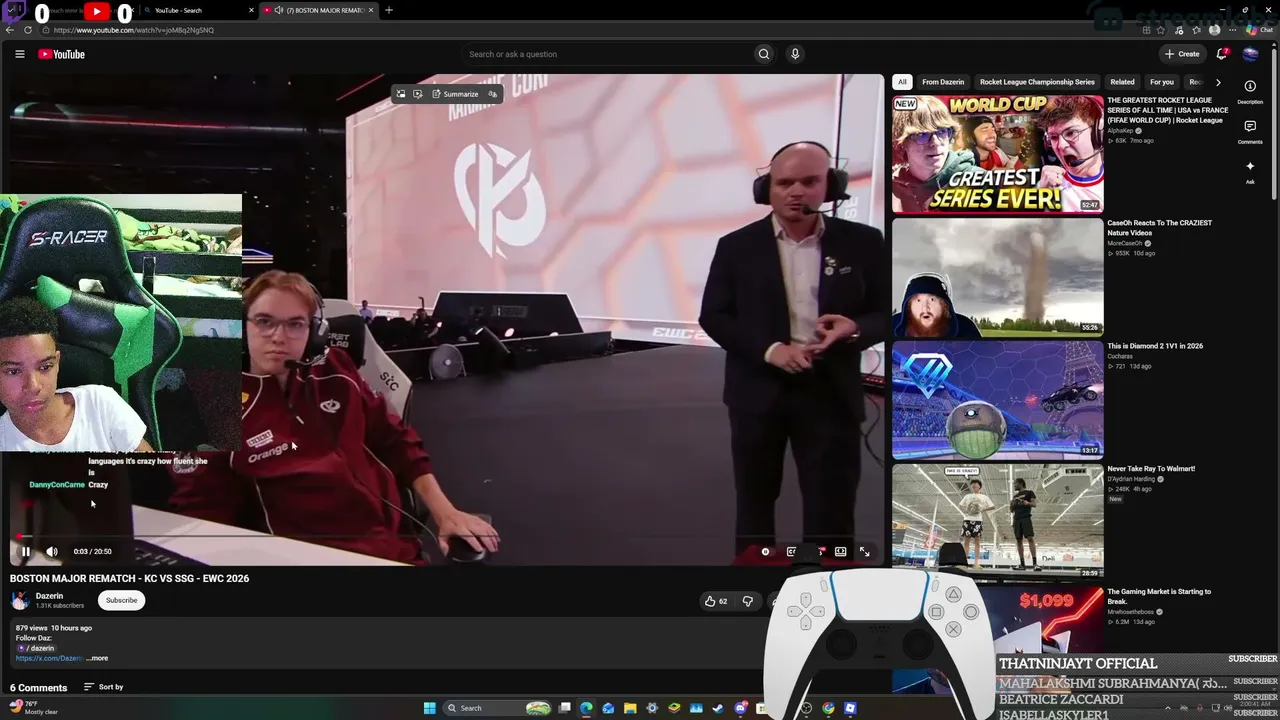The image size is (1280, 720).
Task: Open the Never Take Ray To Walmart thumbnail
Action: click(x=998, y=522)
